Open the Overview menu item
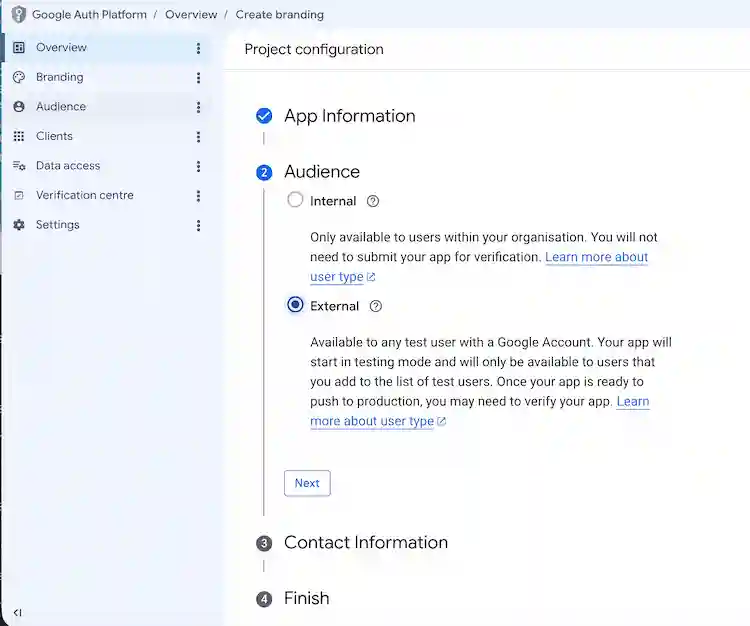Viewport: 750px width, 626px height. 105,47
